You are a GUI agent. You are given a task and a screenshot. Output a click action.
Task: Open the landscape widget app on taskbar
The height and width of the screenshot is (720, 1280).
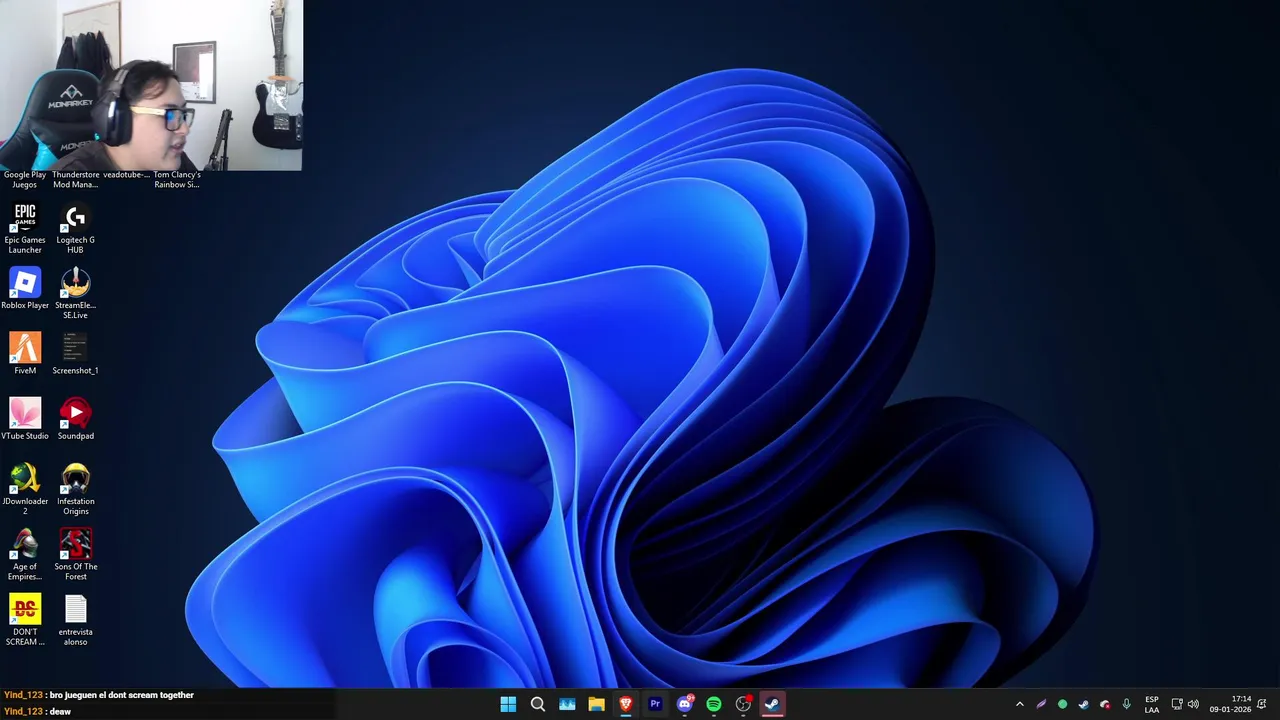click(x=567, y=704)
